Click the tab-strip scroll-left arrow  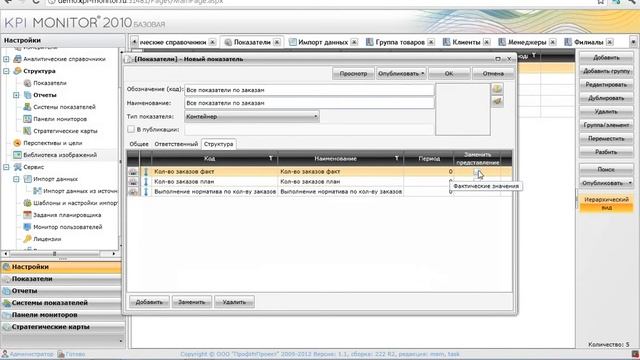pyautogui.click(x=134, y=42)
